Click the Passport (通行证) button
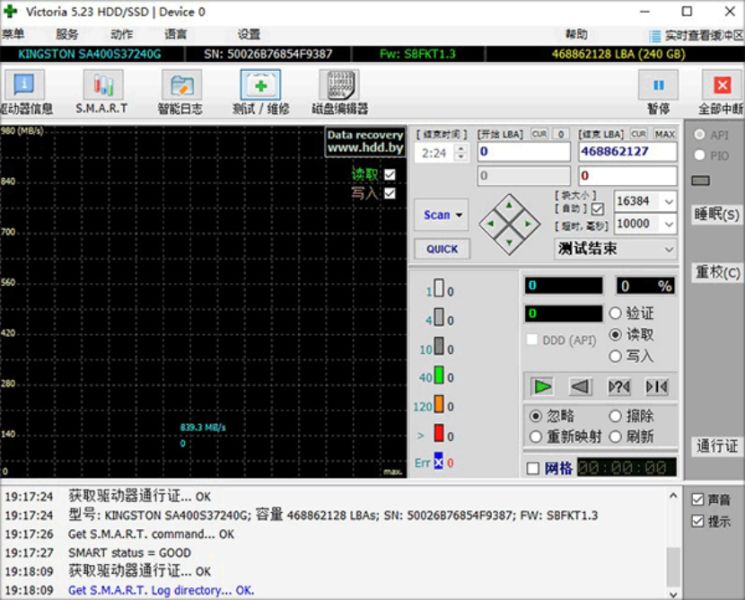Viewport: 745px width, 600px height. point(716,446)
